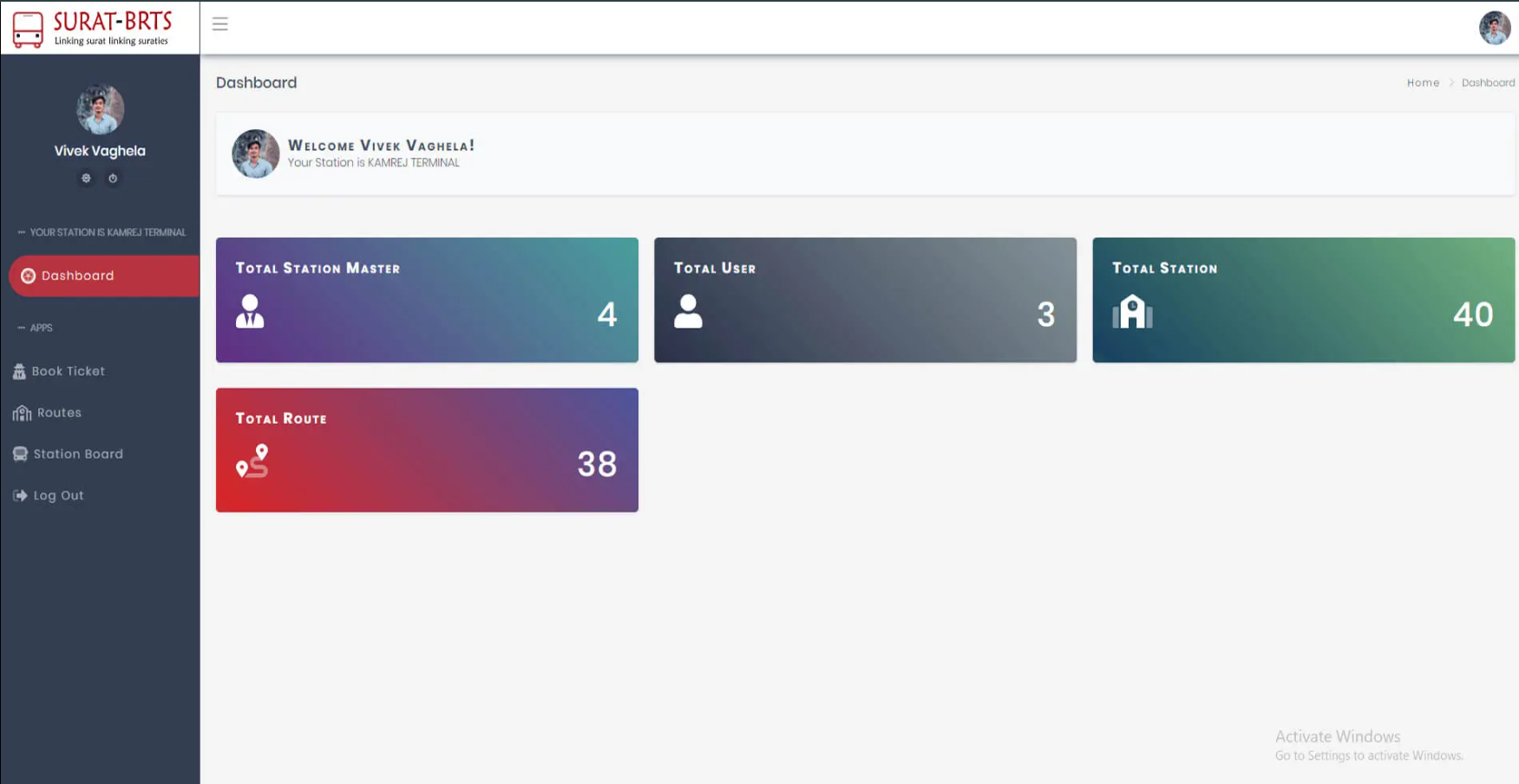The width and height of the screenshot is (1519, 784).
Task: Click Log Out in the sidebar
Action: tap(58, 495)
